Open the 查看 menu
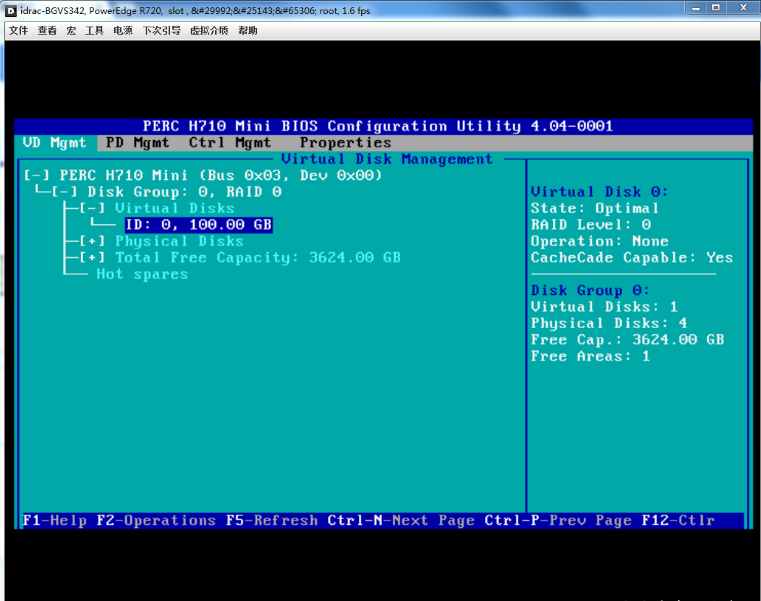Image resolution: width=761 pixels, height=601 pixels. point(47,31)
